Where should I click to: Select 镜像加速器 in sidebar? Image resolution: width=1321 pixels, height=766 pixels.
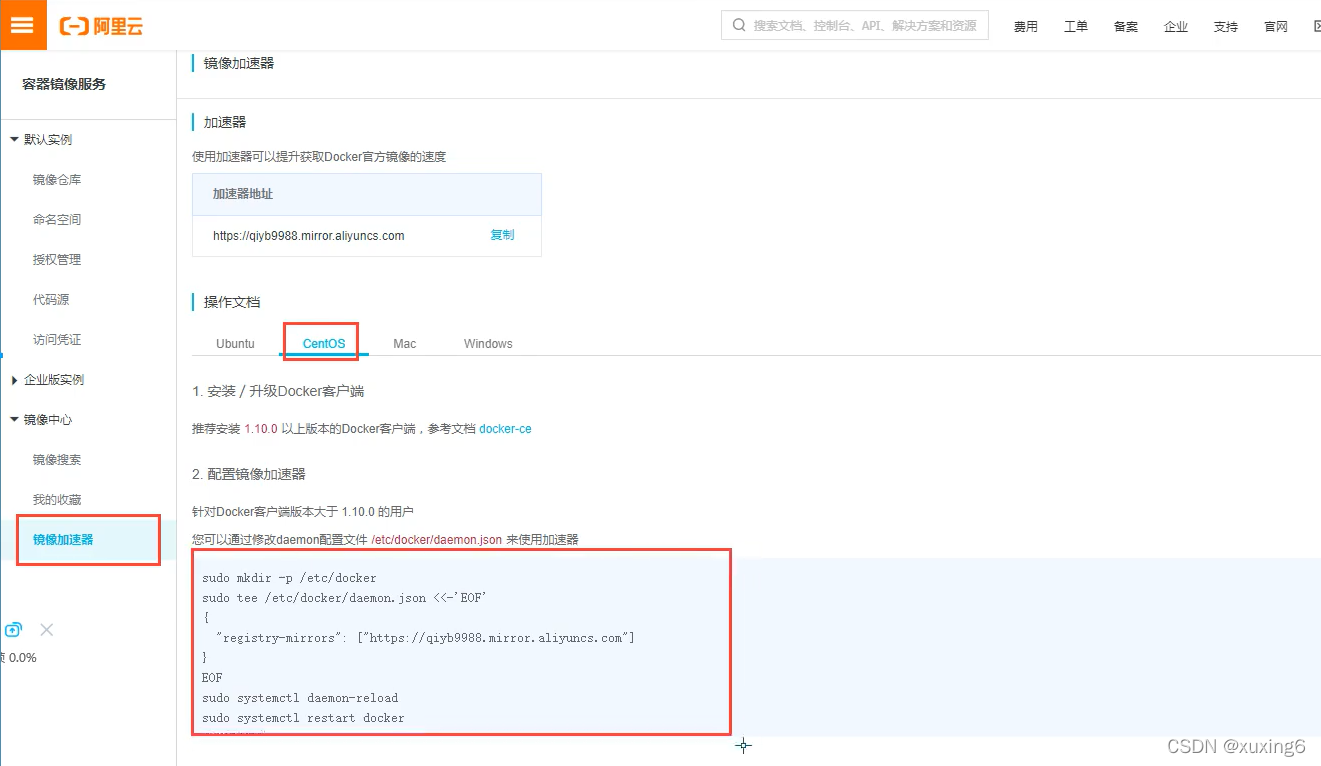click(63, 540)
